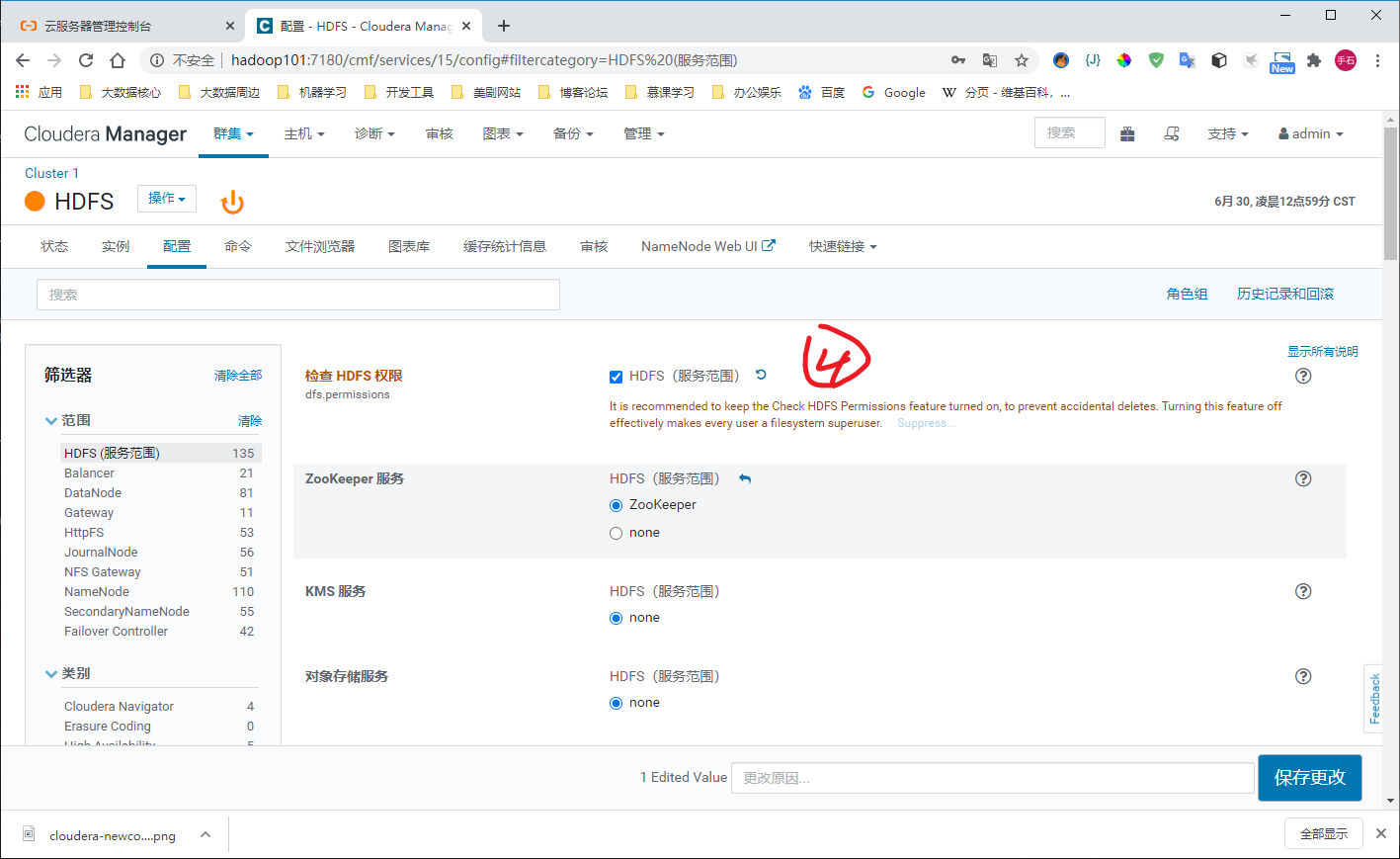
Task: Click the orange power icon beside HDFS
Action: (x=232, y=200)
